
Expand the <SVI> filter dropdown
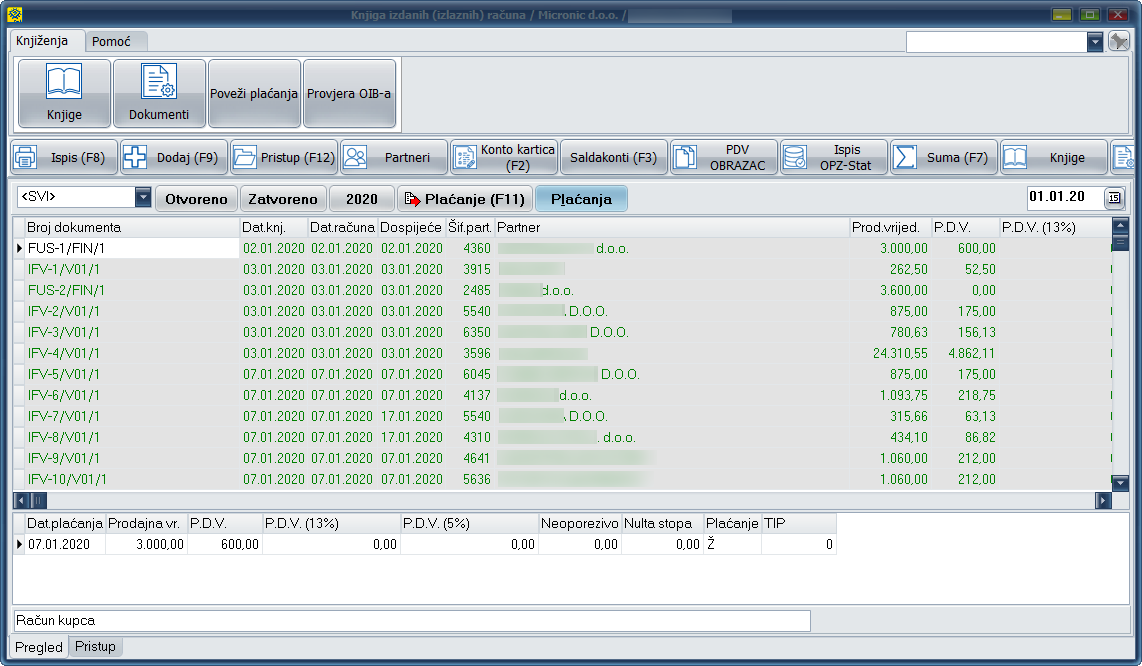143,198
